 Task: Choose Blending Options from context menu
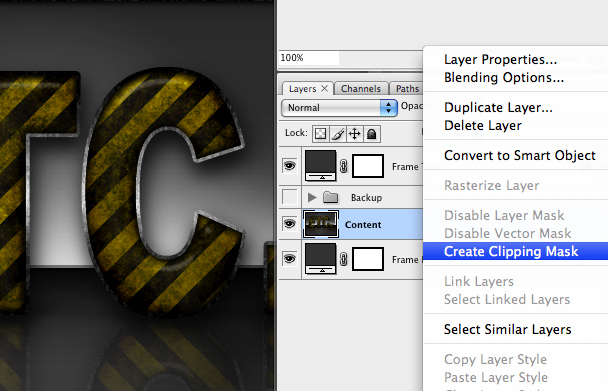pyautogui.click(x=504, y=78)
